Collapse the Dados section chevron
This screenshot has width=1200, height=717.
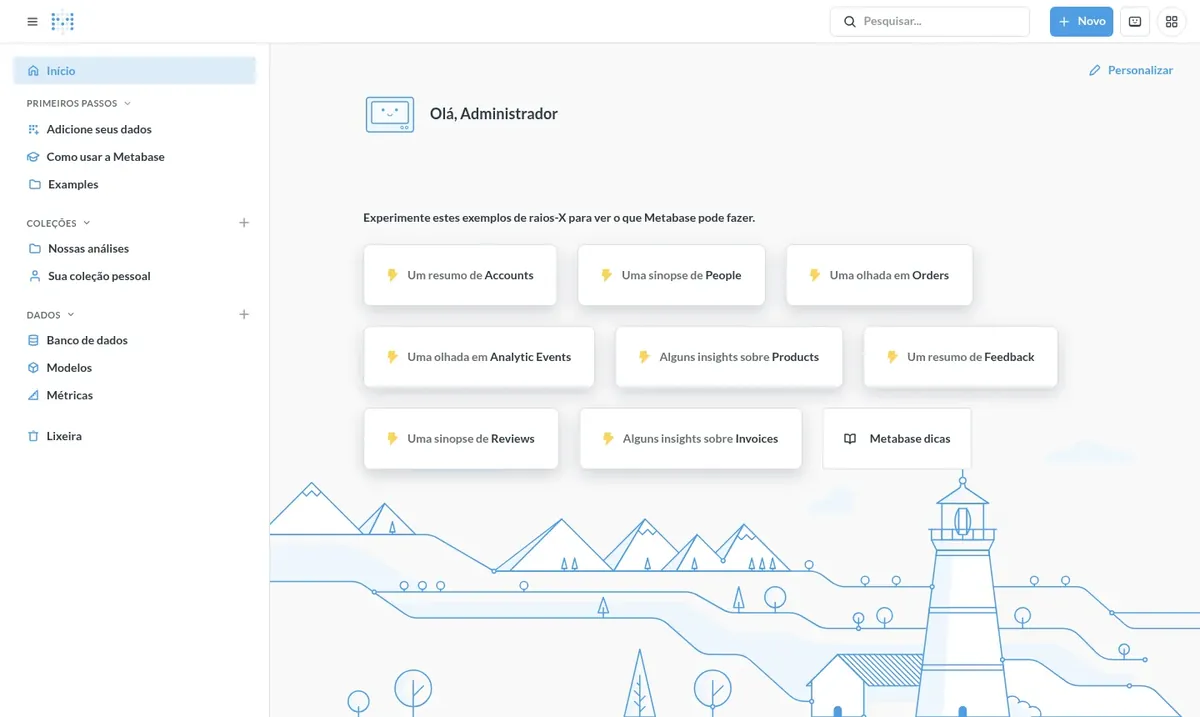tap(71, 315)
